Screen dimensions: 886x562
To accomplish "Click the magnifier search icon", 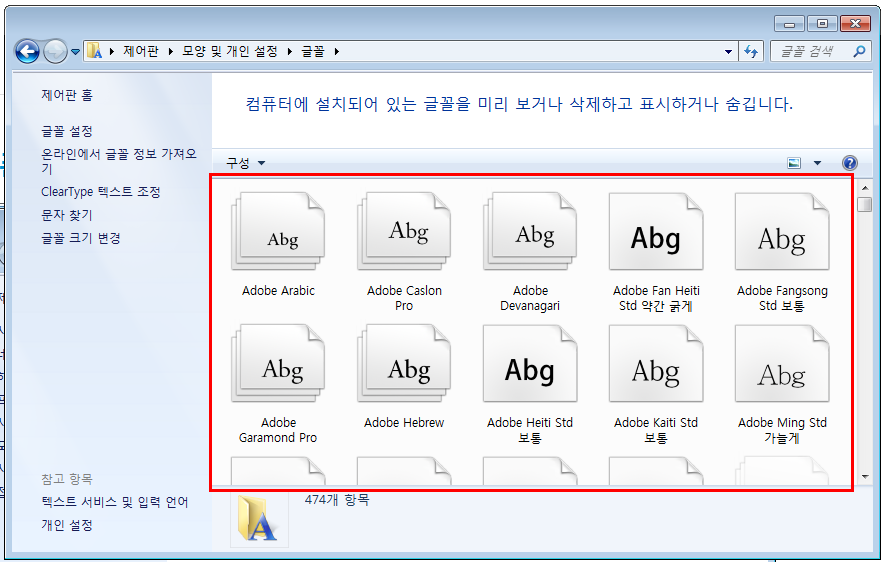I will 859,51.
